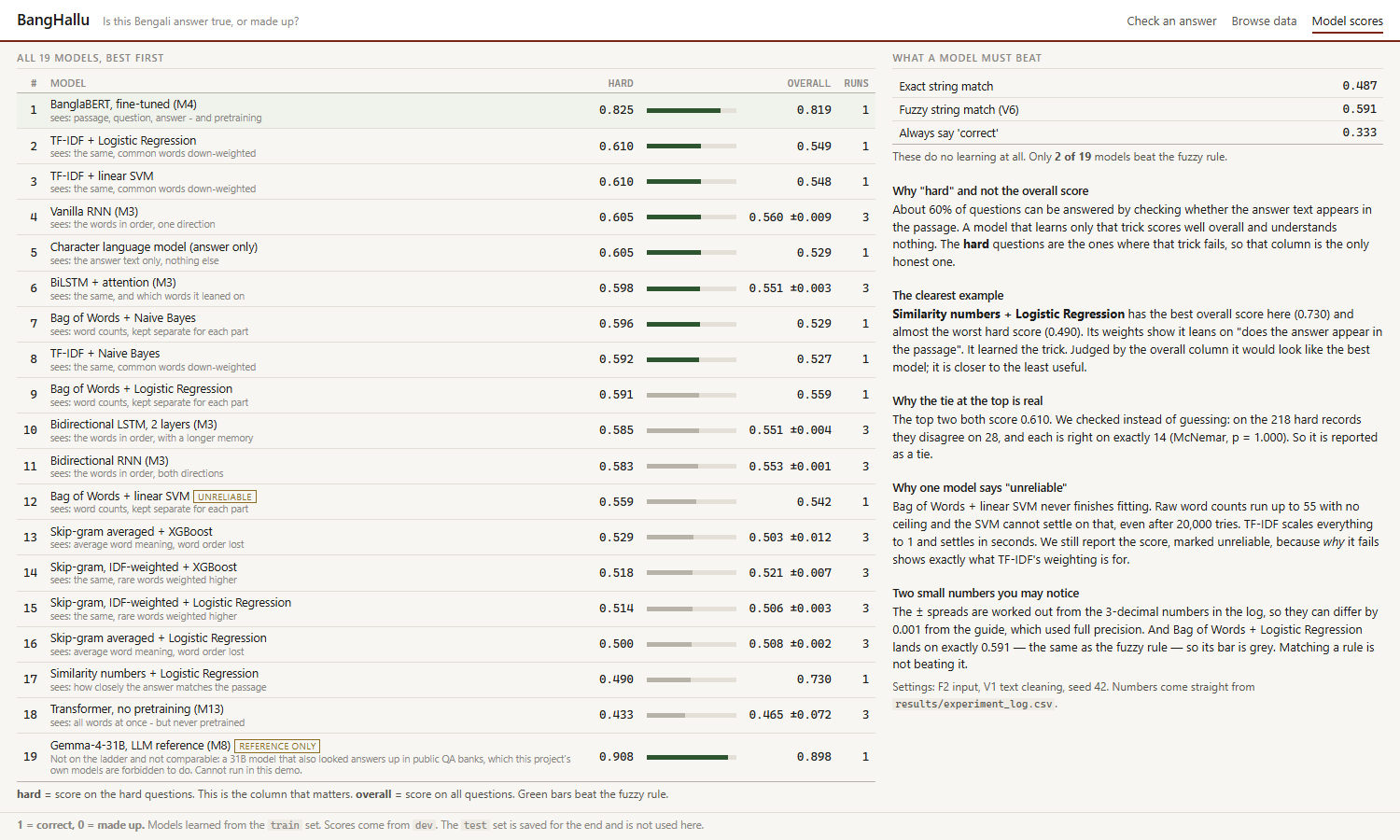
Task: Click the "The clearest example" heading
Action: pos(948,295)
